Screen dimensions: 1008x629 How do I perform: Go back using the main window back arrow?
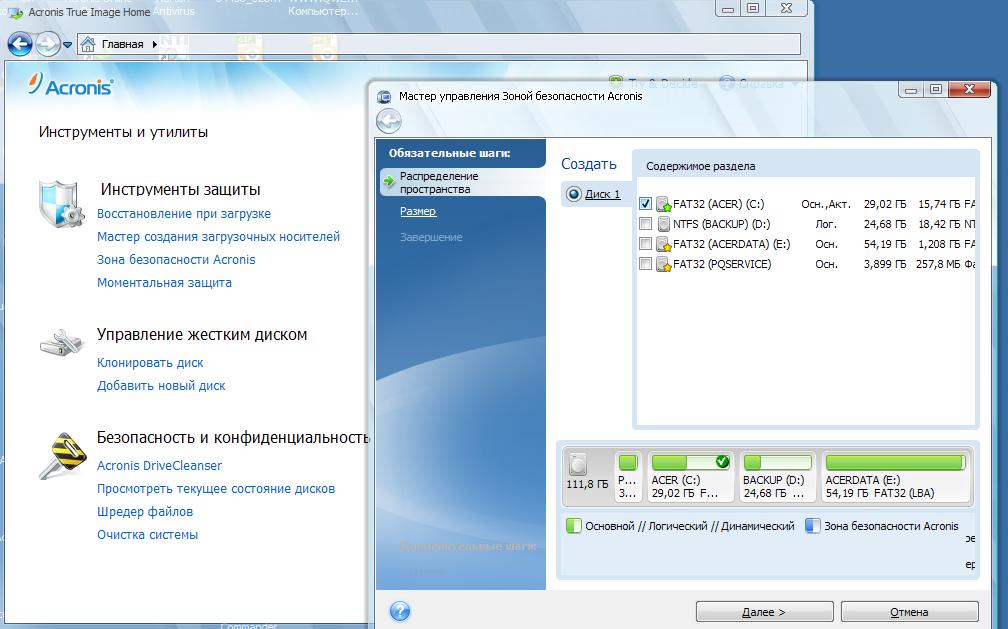(x=20, y=44)
